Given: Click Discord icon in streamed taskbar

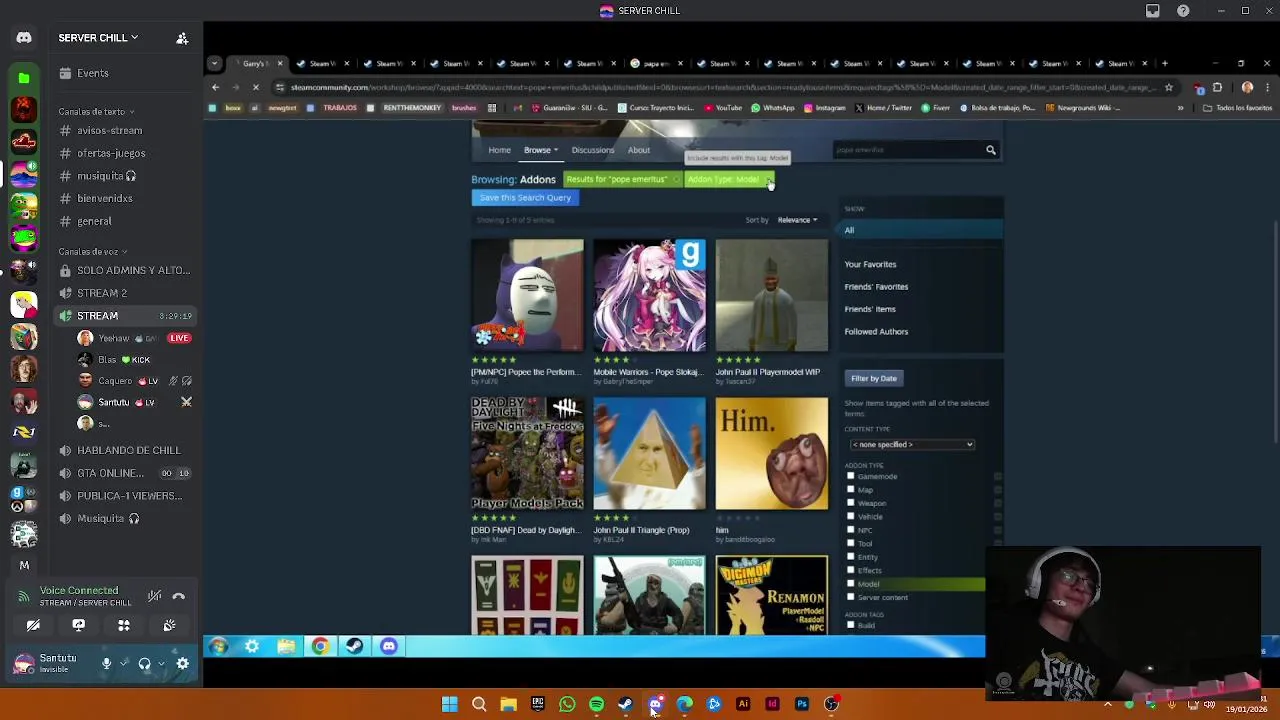Looking at the screenshot, I should 388,646.
